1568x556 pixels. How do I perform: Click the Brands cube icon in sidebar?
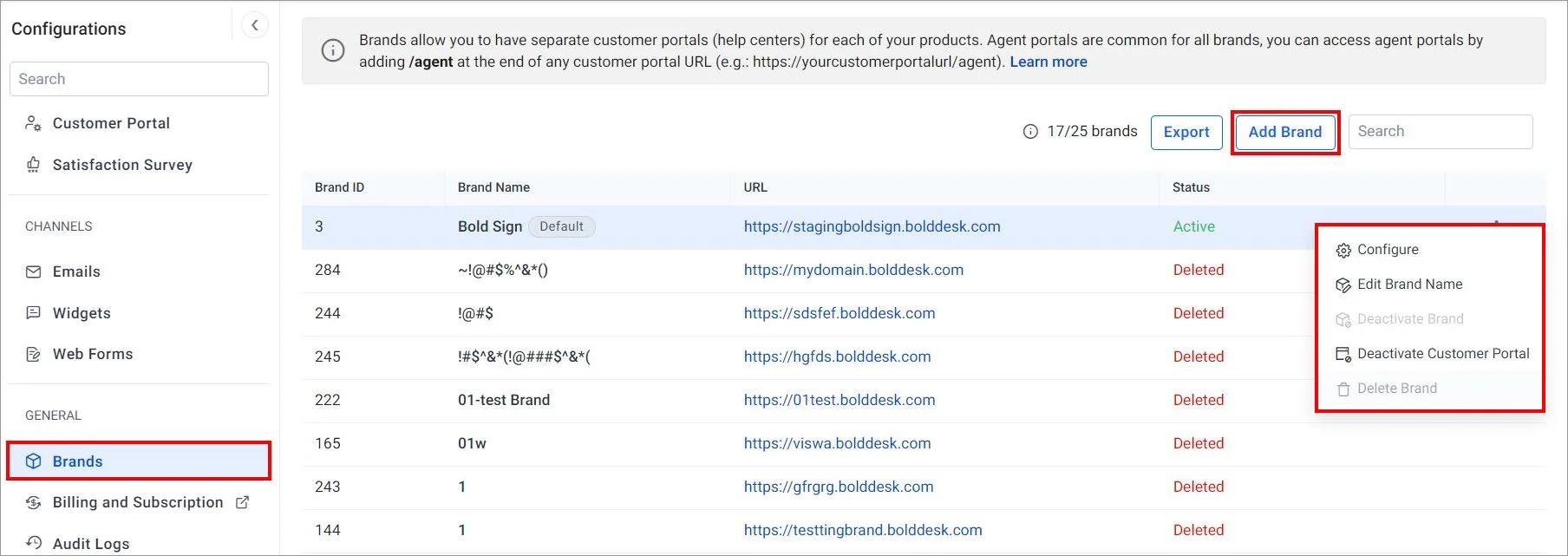tap(33, 461)
